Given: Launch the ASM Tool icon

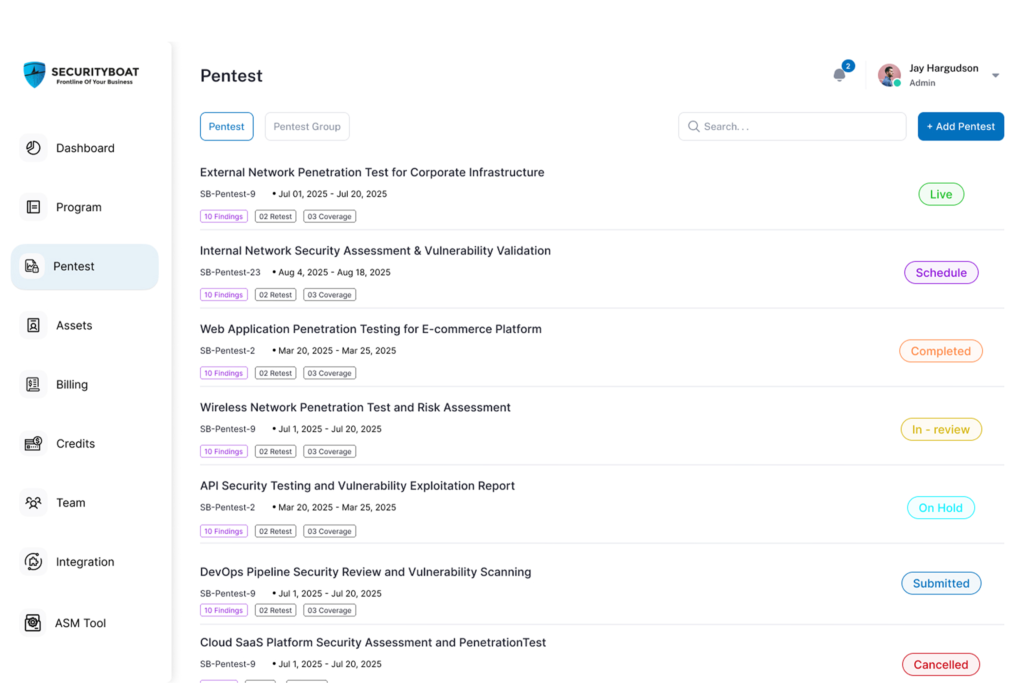Looking at the screenshot, I should [33, 623].
